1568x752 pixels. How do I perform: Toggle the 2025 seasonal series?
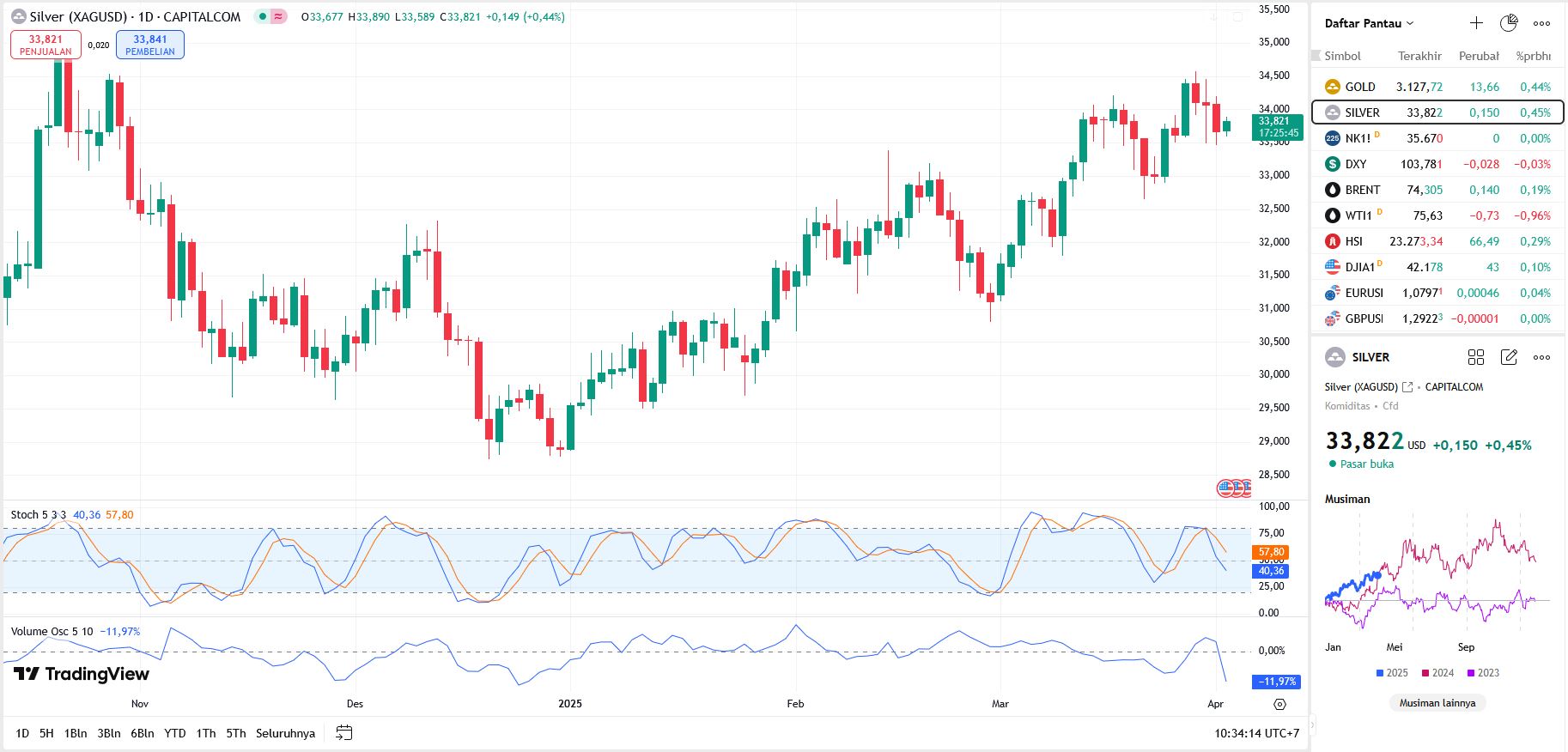point(1392,673)
